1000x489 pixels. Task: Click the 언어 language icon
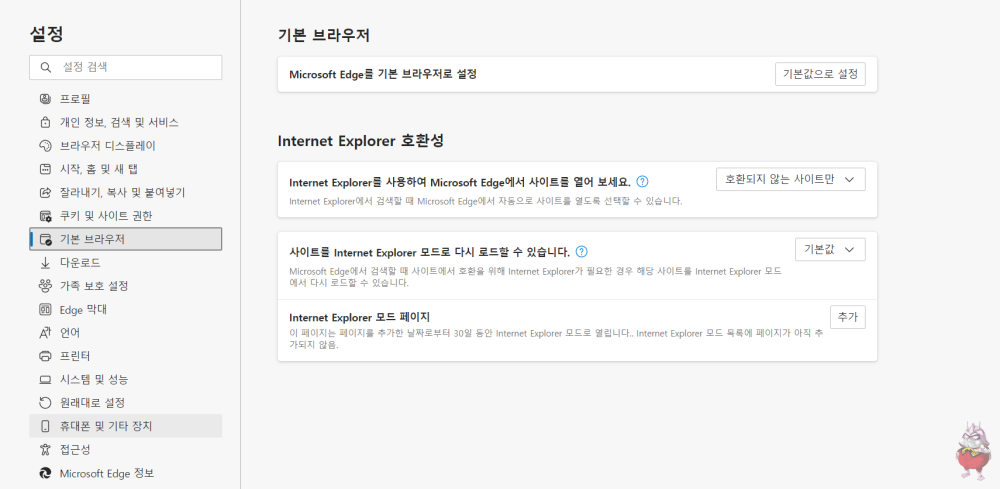(45, 333)
